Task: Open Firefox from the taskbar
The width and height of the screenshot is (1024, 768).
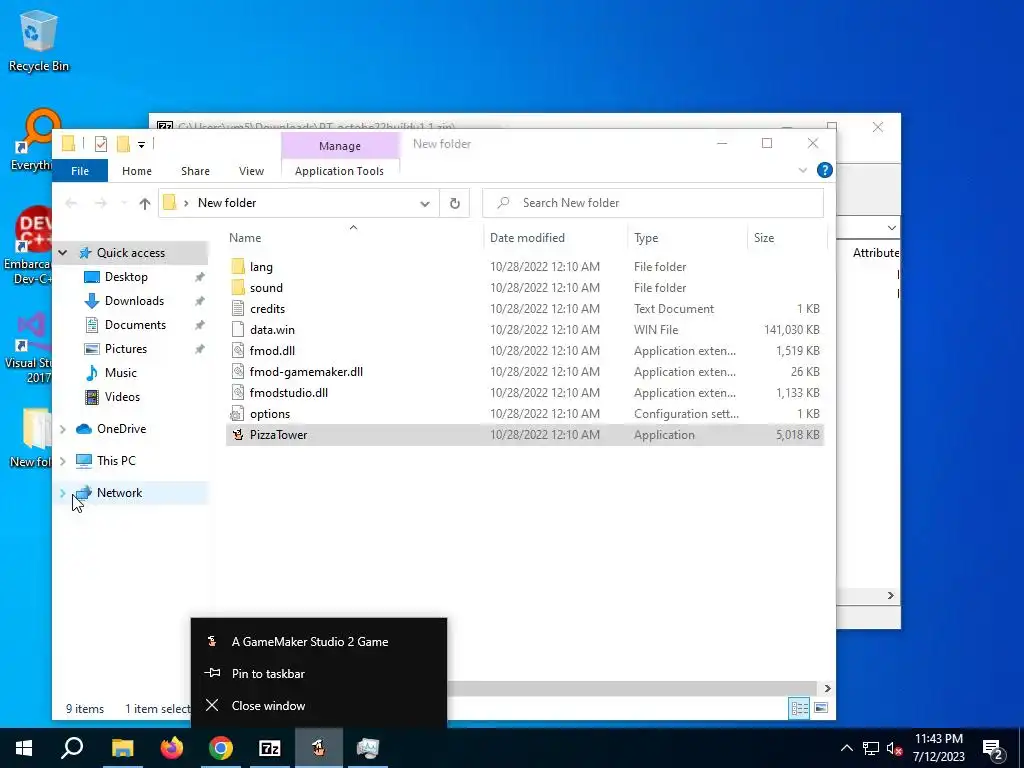Action: pyautogui.click(x=172, y=748)
